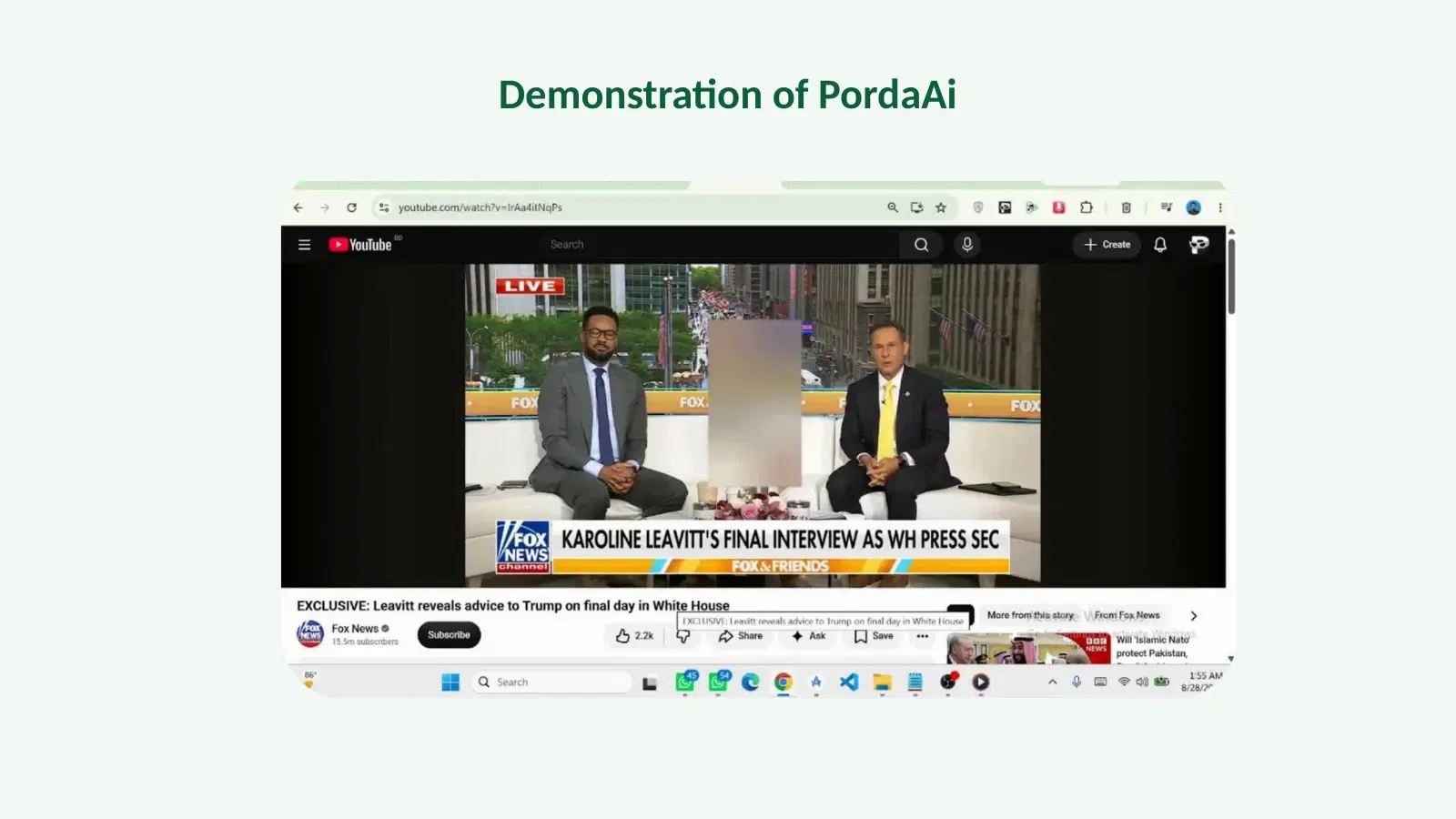The image size is (1456, 819).
Task: Open 'Will Islamic Nato protect Pakistan' video title
Action: (x=1153, y=646)
